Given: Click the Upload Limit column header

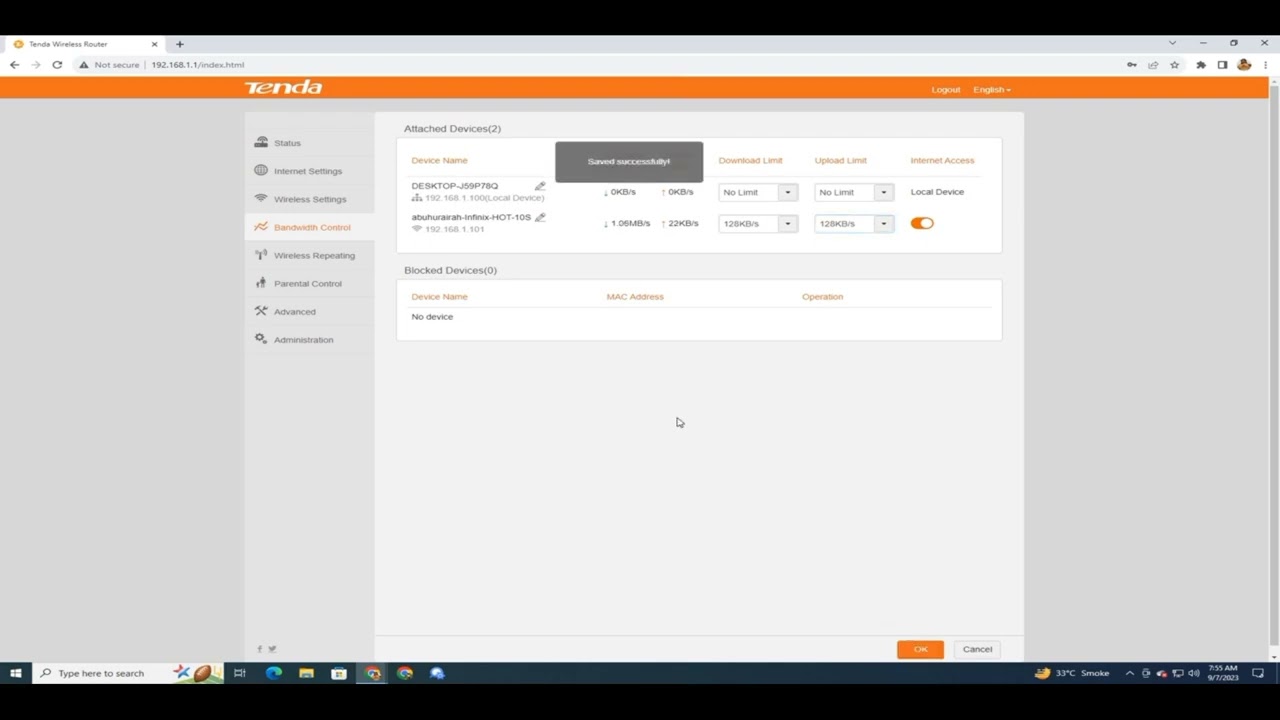Looking at the screenshot, I should (x=840, y=160).
